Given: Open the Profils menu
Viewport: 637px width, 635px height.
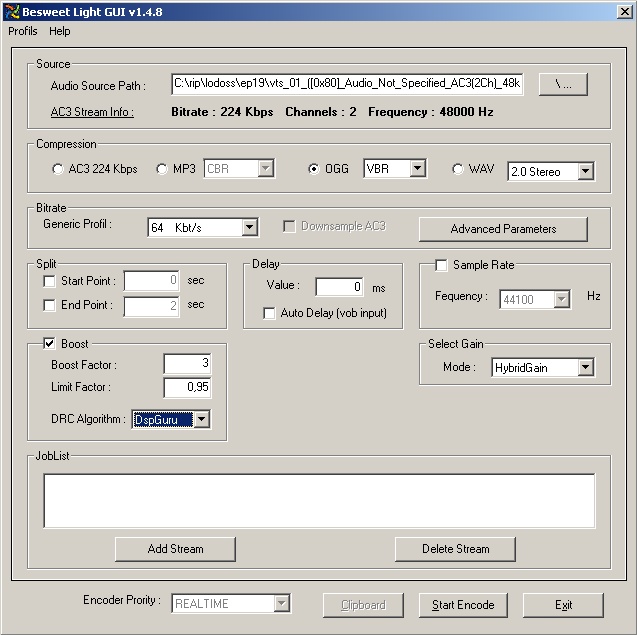Looking at the screenshot, I should [23, 31].
